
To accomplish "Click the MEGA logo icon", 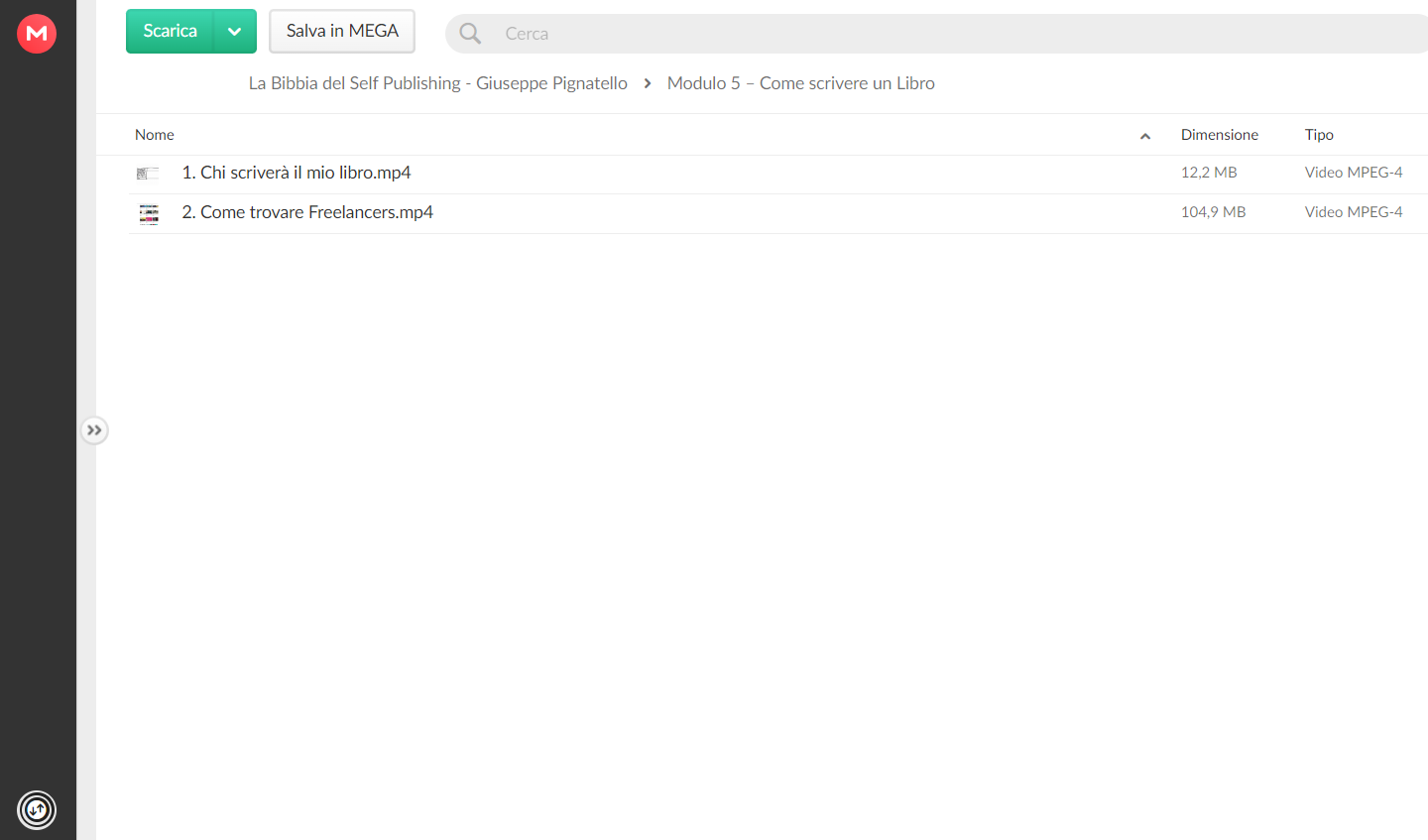I will [x=37, y=34].
